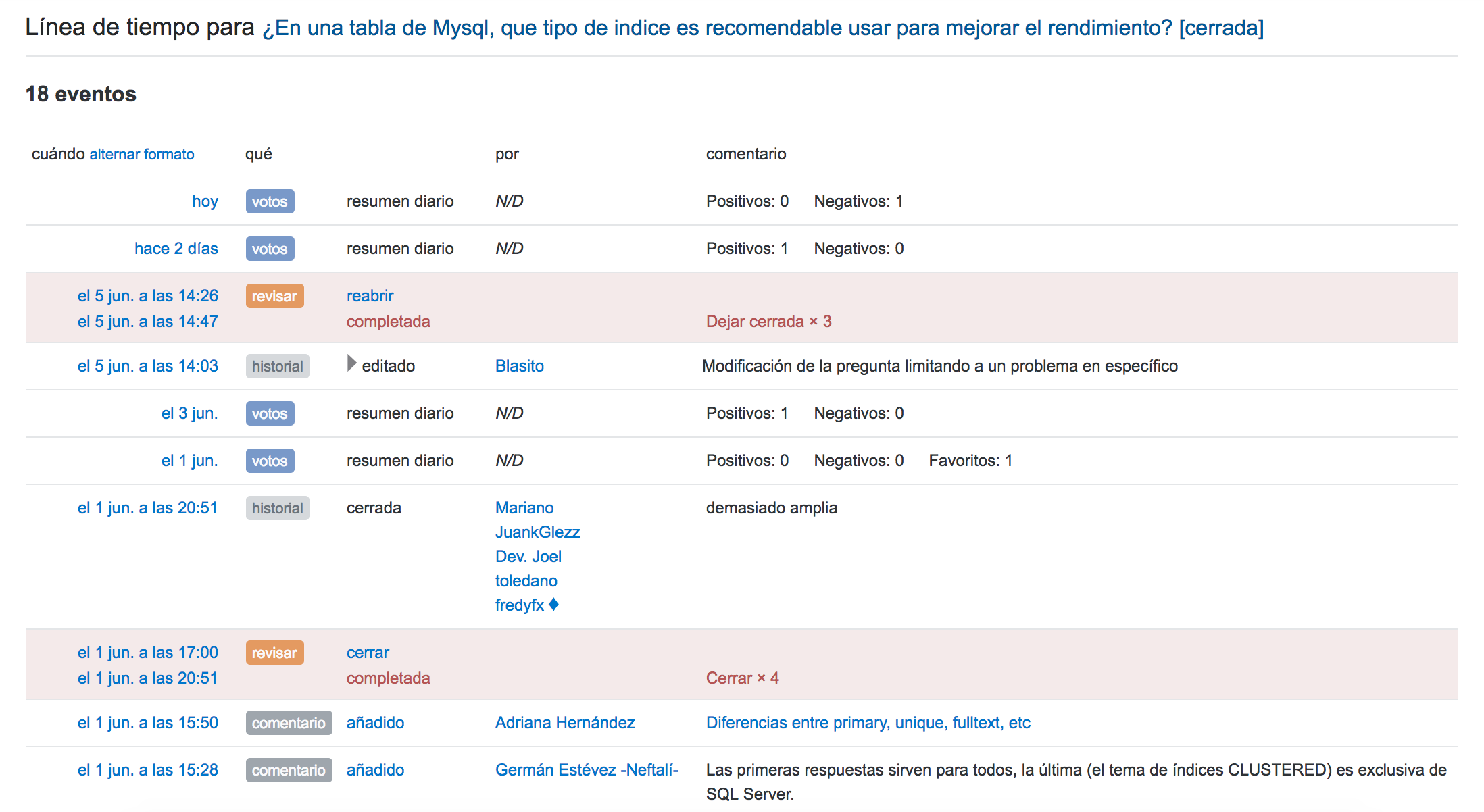This screenshot has width=1484, height=812.
Task: Click the 'revisar' badge next to reabrir
Action: click(274, 296)
